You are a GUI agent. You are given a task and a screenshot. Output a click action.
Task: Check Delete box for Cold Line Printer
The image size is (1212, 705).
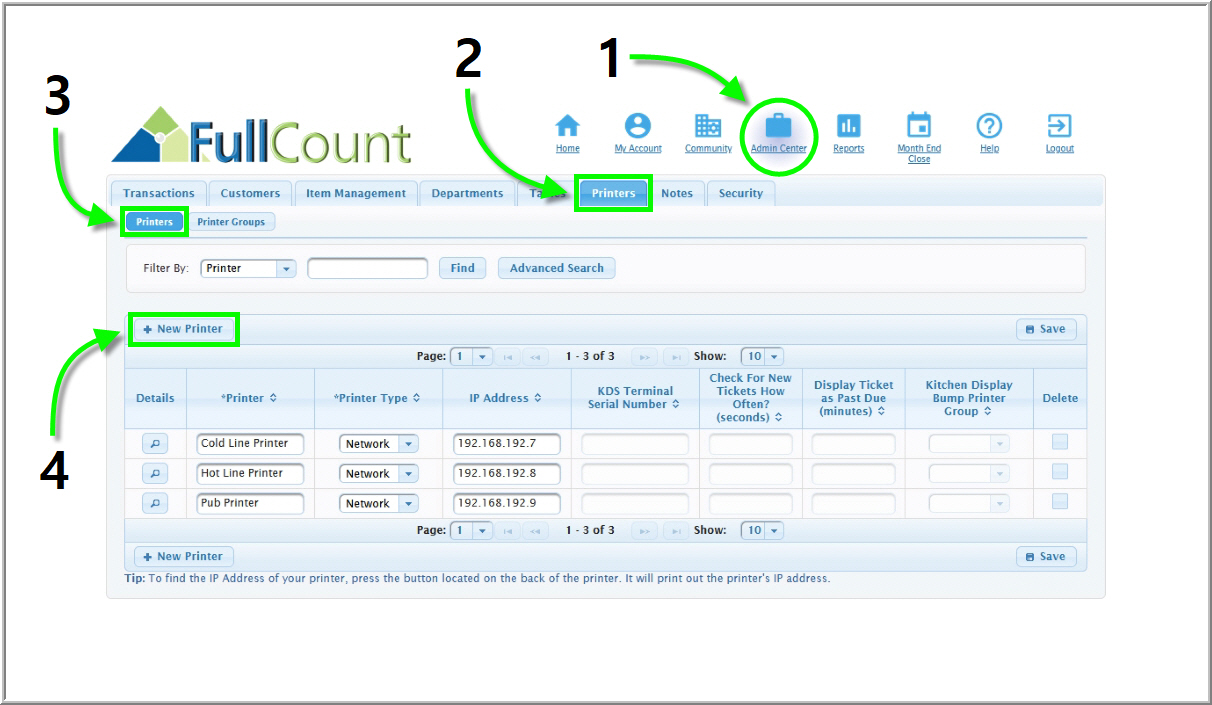click(x=1060, y=442)
